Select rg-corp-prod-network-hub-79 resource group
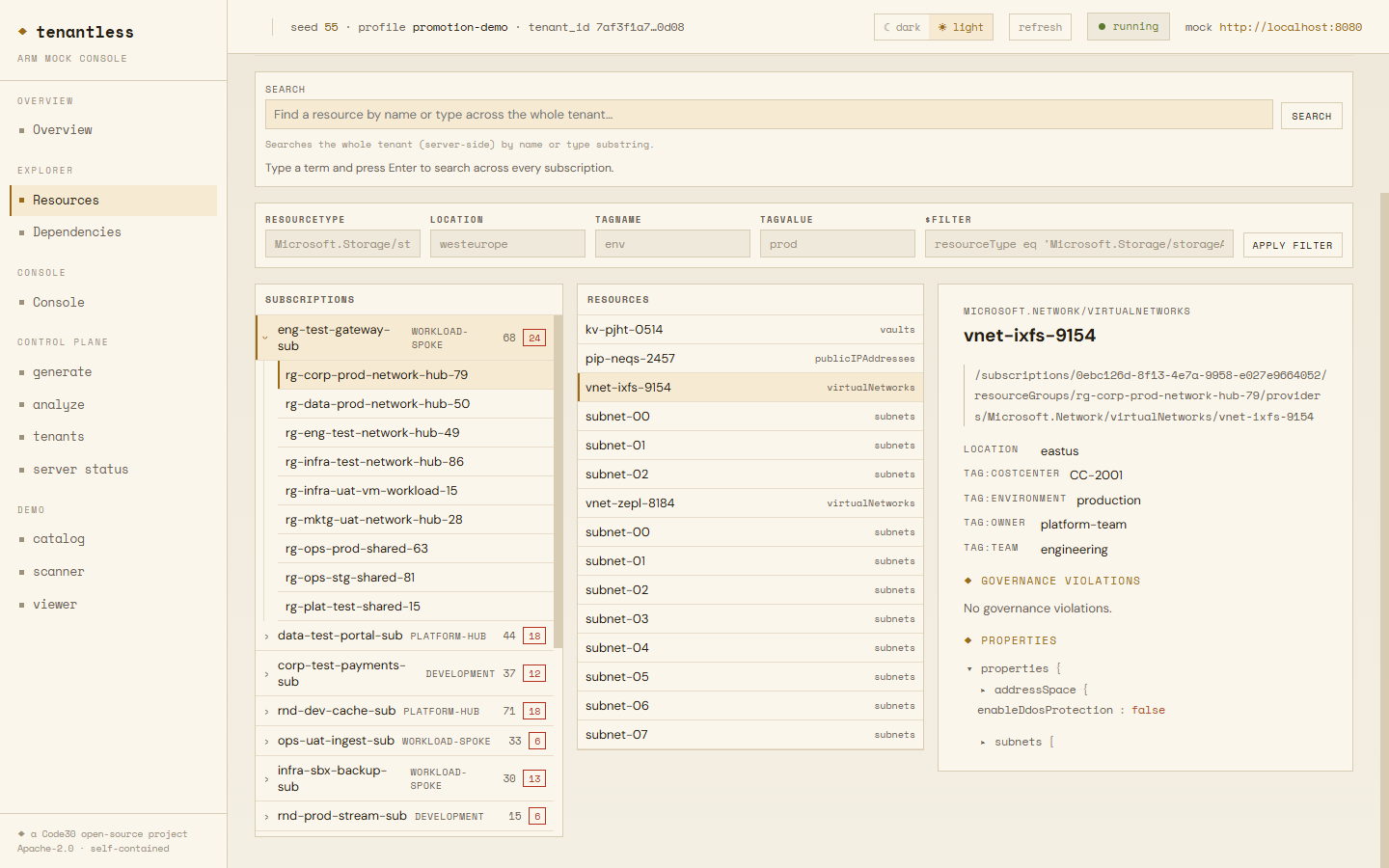The height and width of the screenshot is (868, 1389). [416, 375]
